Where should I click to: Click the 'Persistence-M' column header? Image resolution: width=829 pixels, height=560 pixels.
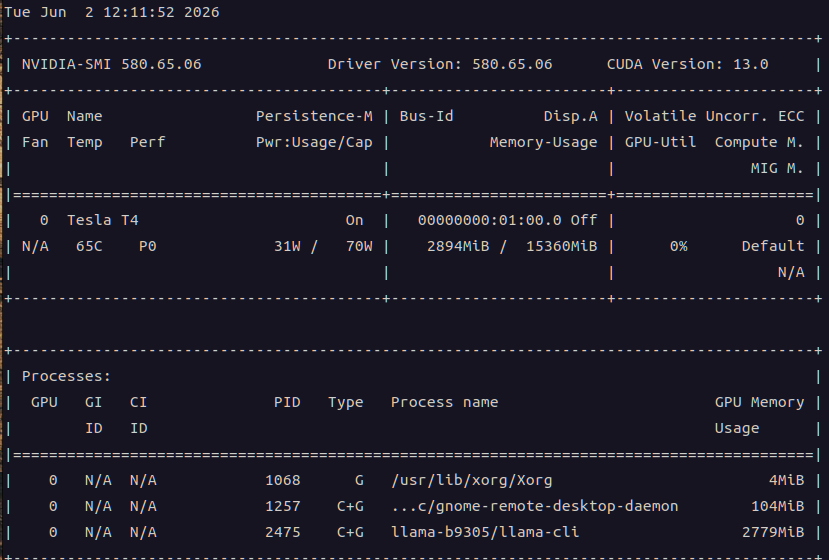[314, 116]
